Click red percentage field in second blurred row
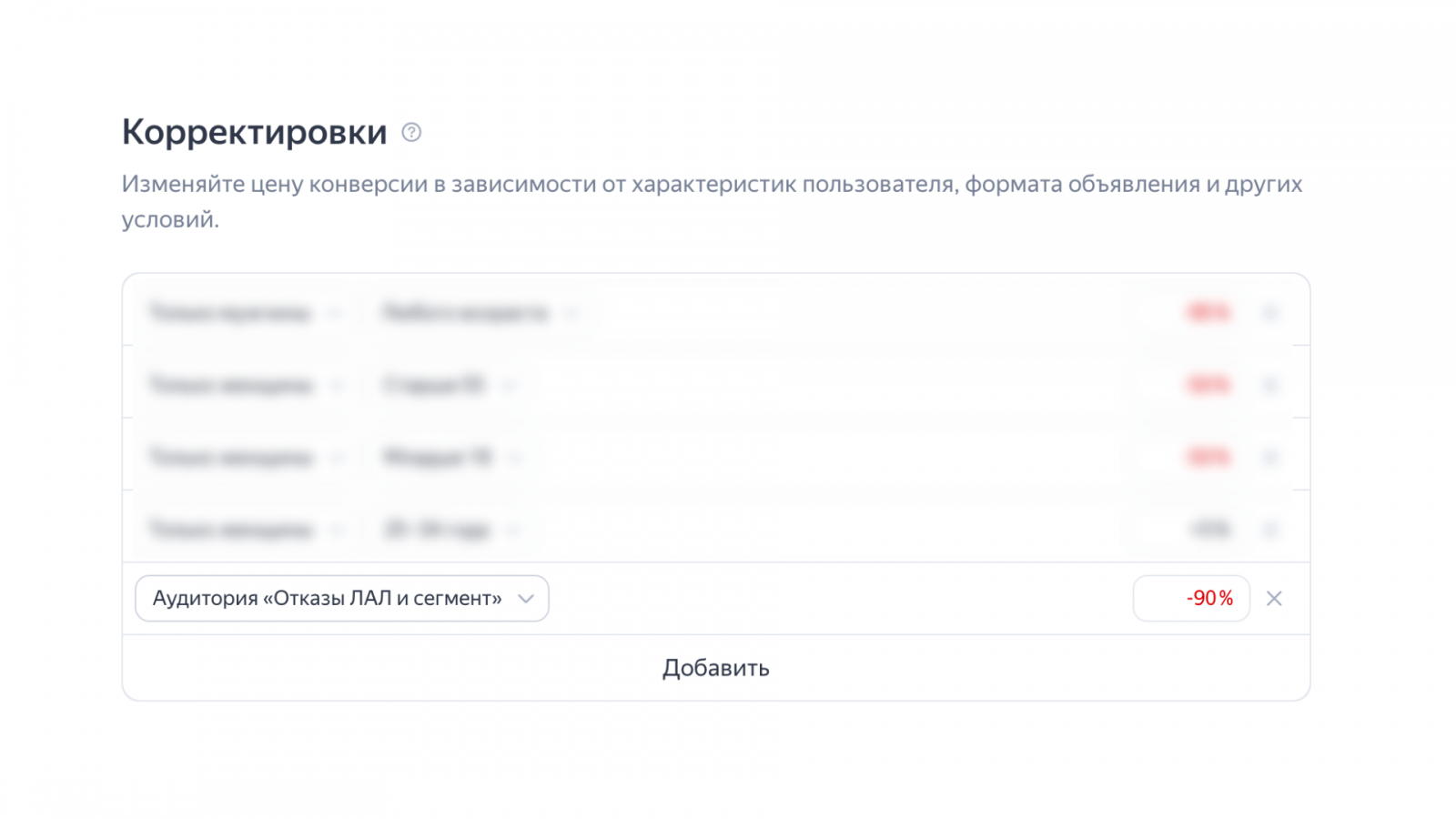The image size is (1456, 819). (1192, 385)
